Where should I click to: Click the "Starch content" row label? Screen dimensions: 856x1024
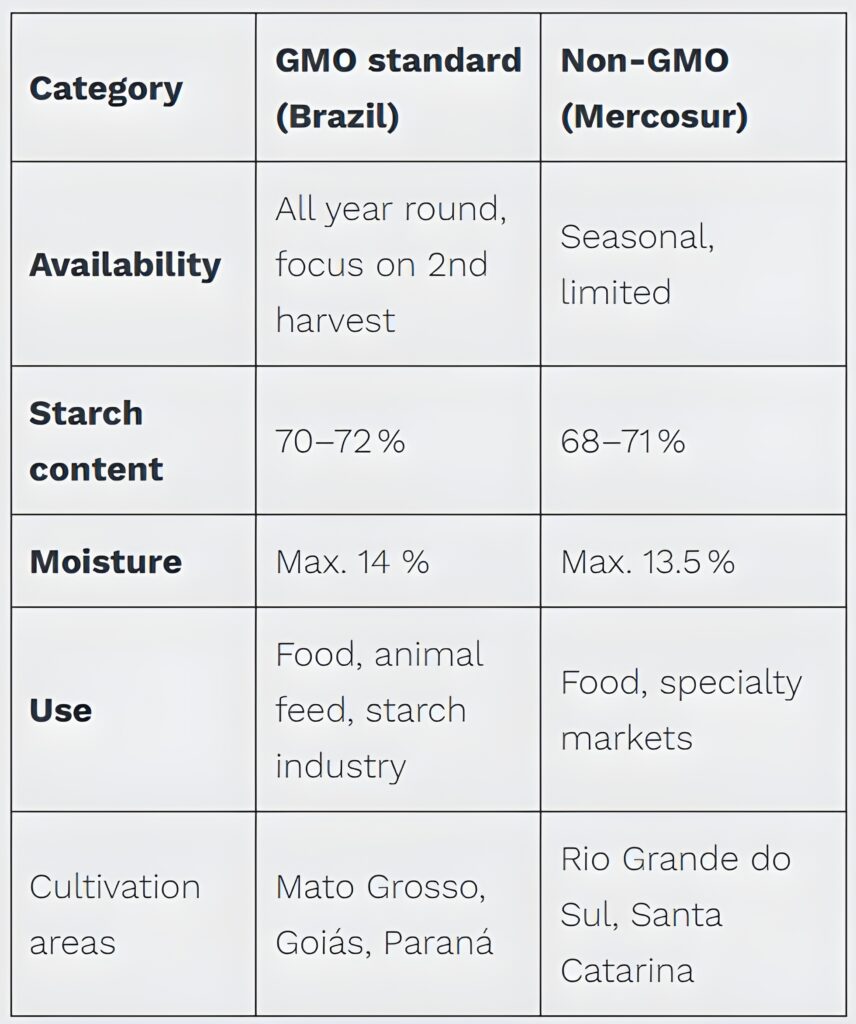(x=96, y=441)
